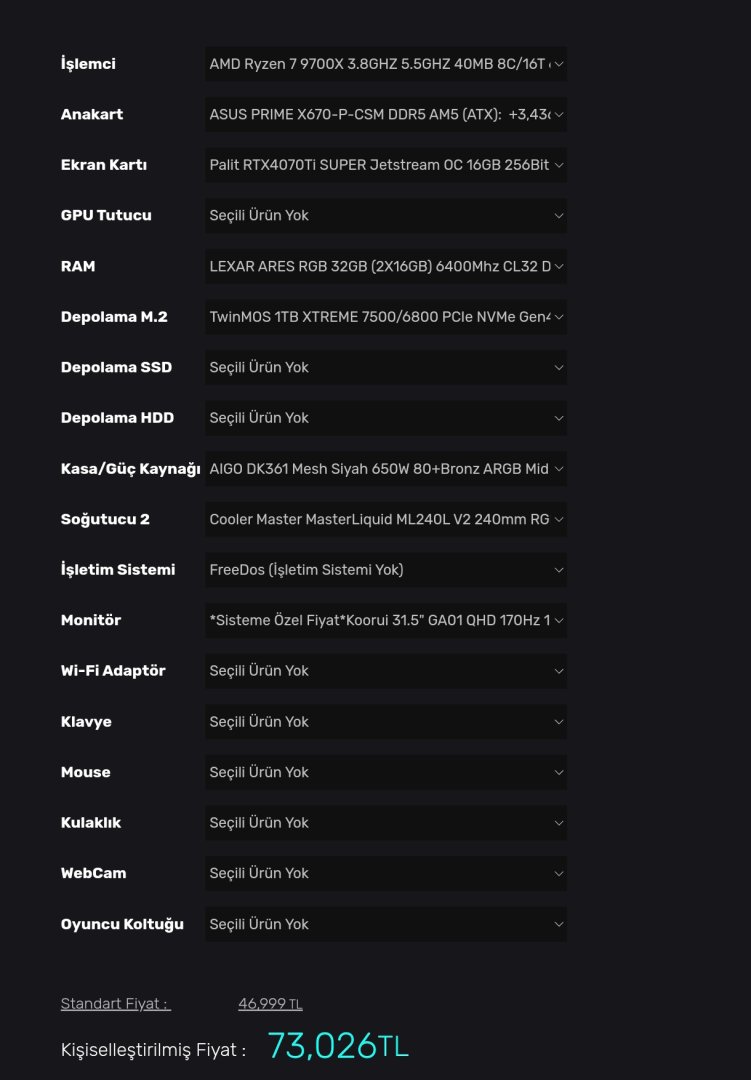Click the 46,999 TL standard price
Image resolution: width=751 pixels, height=1080 pixels.
[270, 1004]
